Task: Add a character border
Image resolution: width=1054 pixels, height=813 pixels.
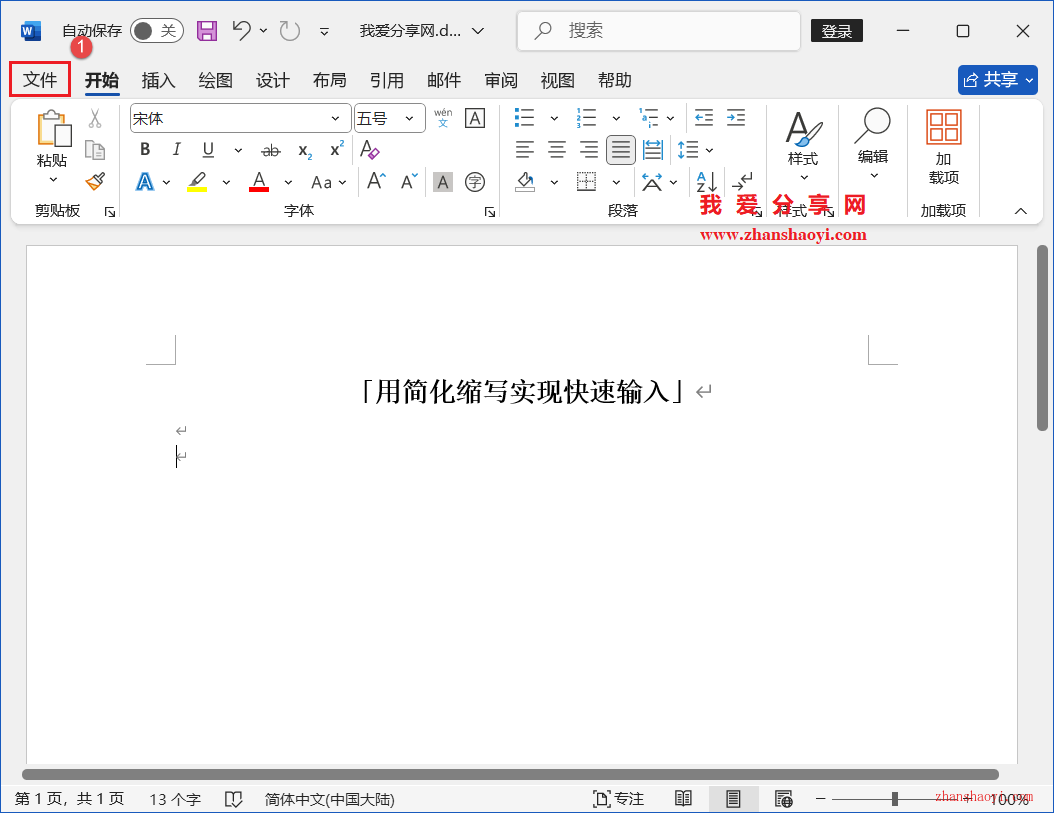Action: pyautogui.click(x=475, y=118)
